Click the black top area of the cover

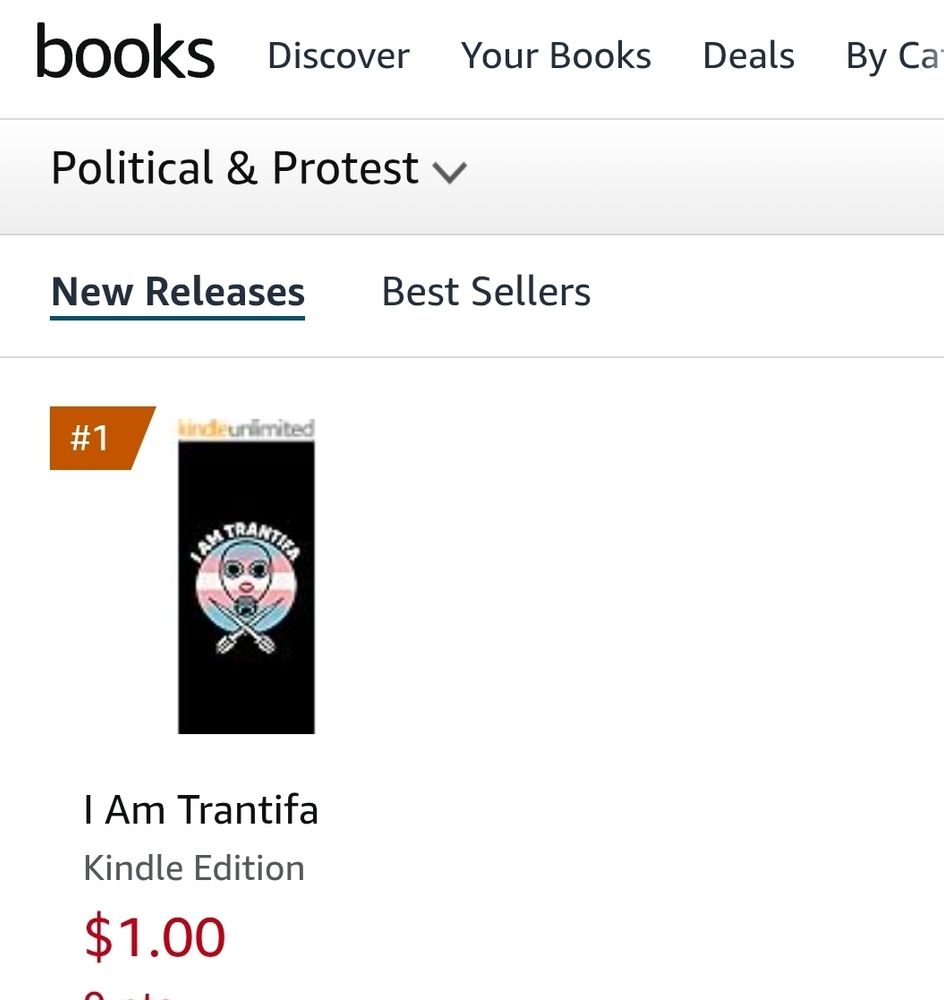(x=246, y=475)
